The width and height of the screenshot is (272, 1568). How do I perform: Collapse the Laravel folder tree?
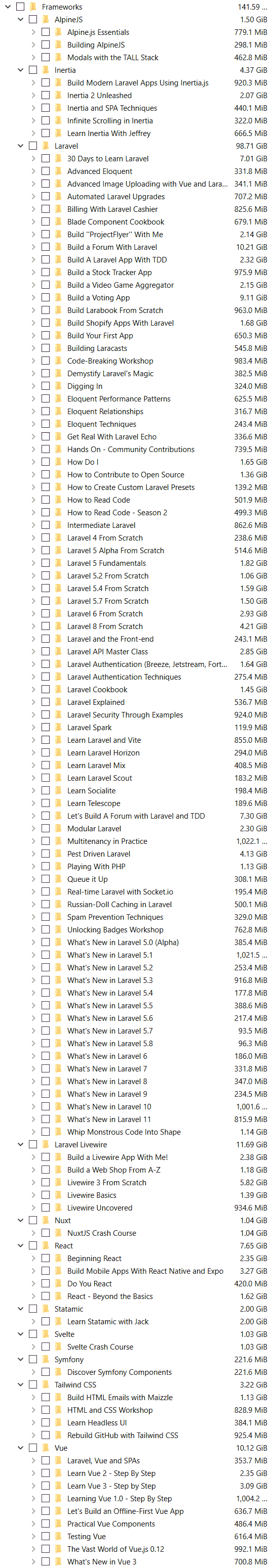(x=21, y=146)
